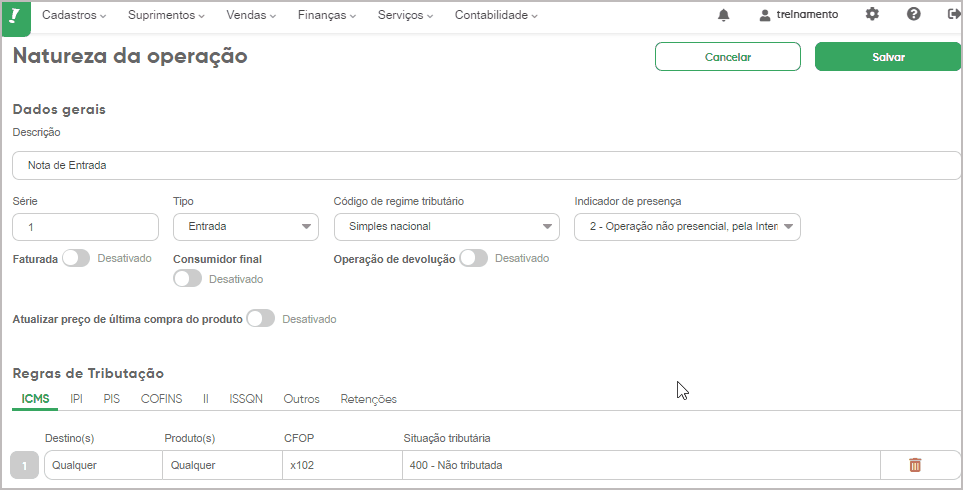Click the green app logo icon
Image resolution: width=963 pixels, height=490 pixels.
coord(16,18)
